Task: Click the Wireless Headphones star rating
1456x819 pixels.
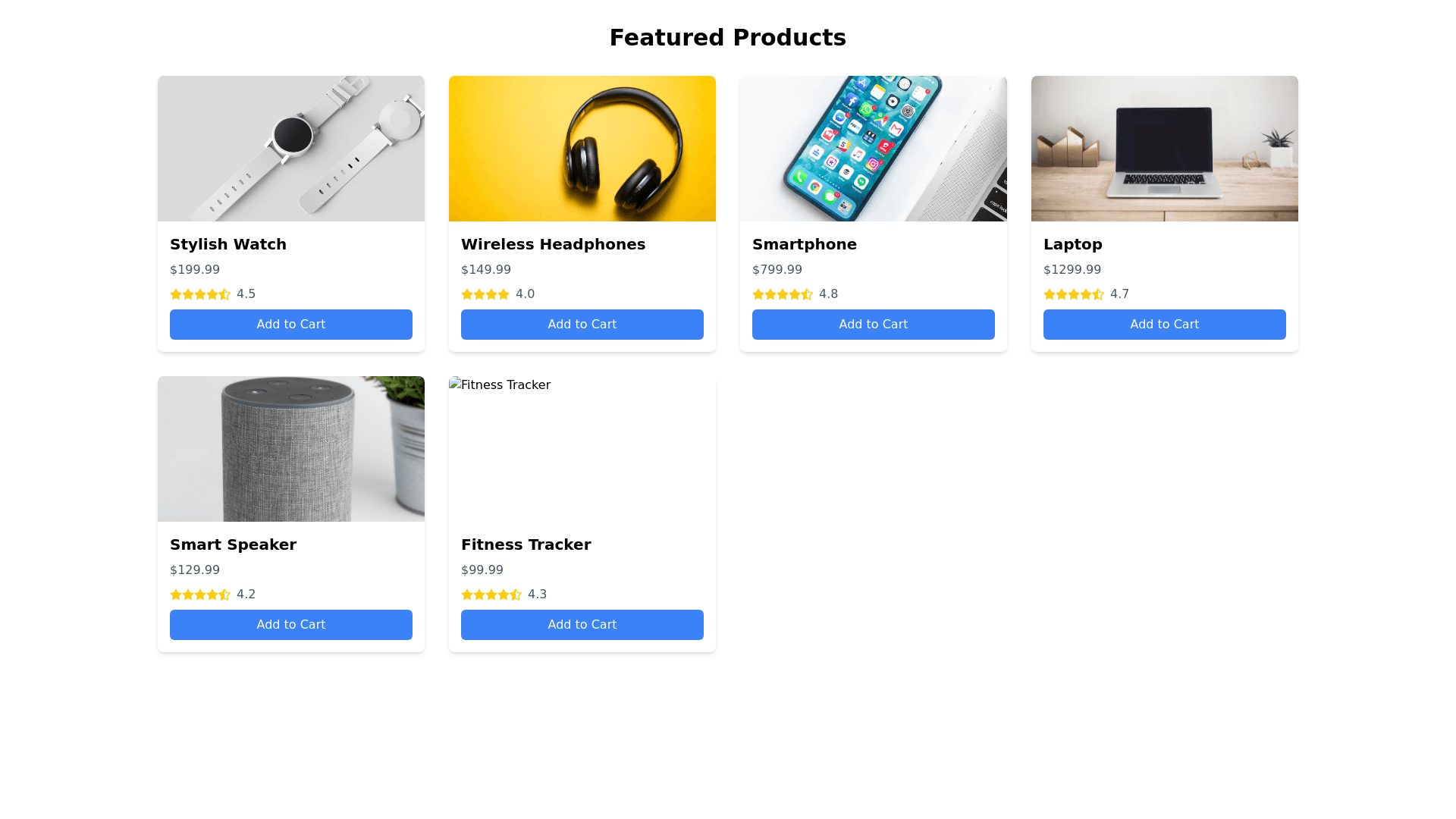Action: [485, 294]
